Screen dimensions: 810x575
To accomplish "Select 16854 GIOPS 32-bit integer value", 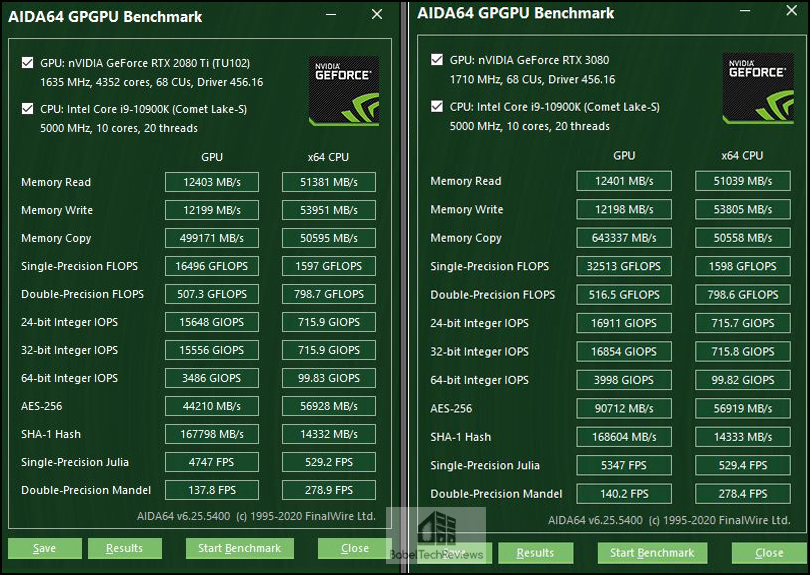I will pos(624,351).
